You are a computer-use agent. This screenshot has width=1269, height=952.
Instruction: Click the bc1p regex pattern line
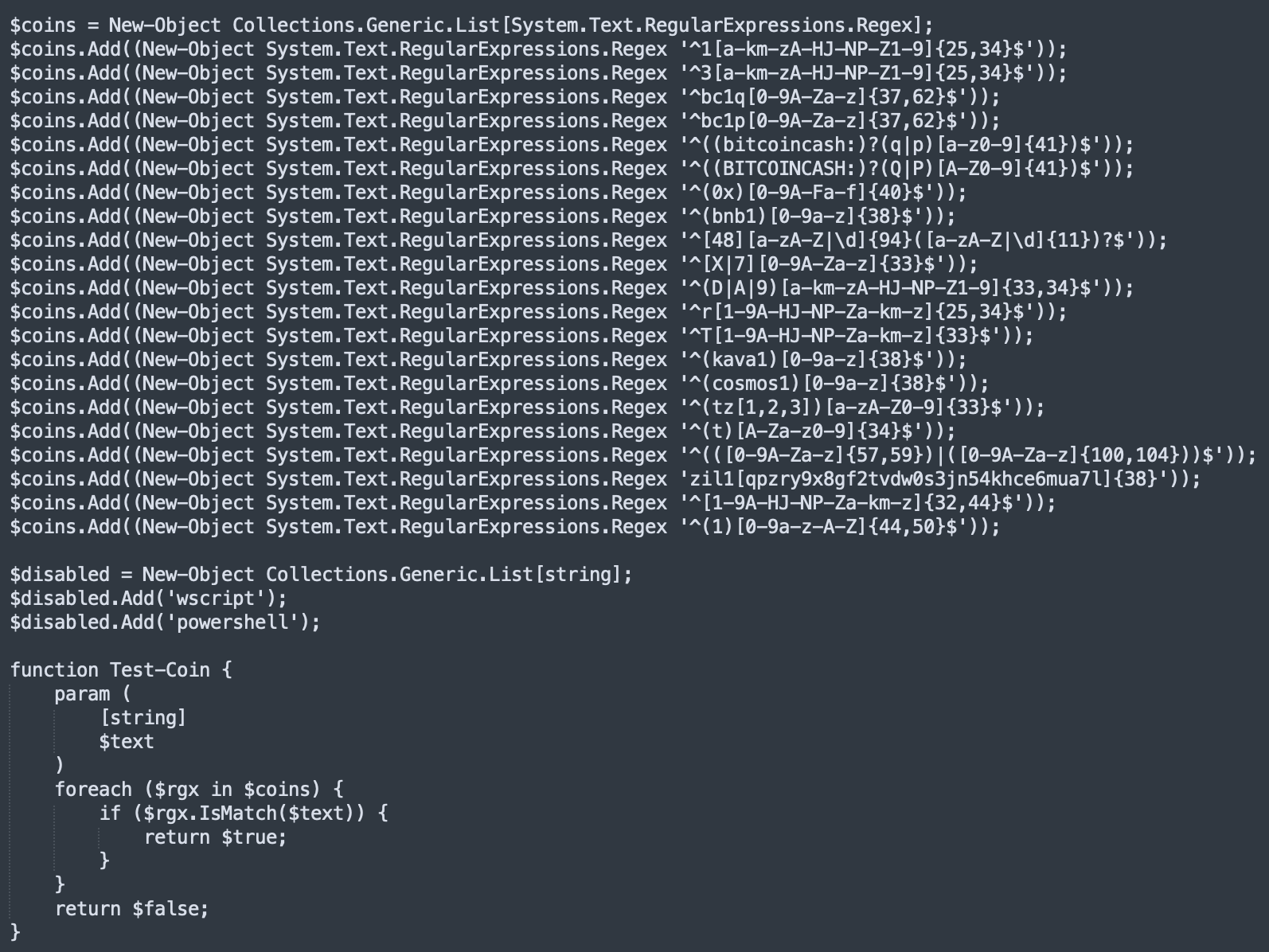(505, 121)
